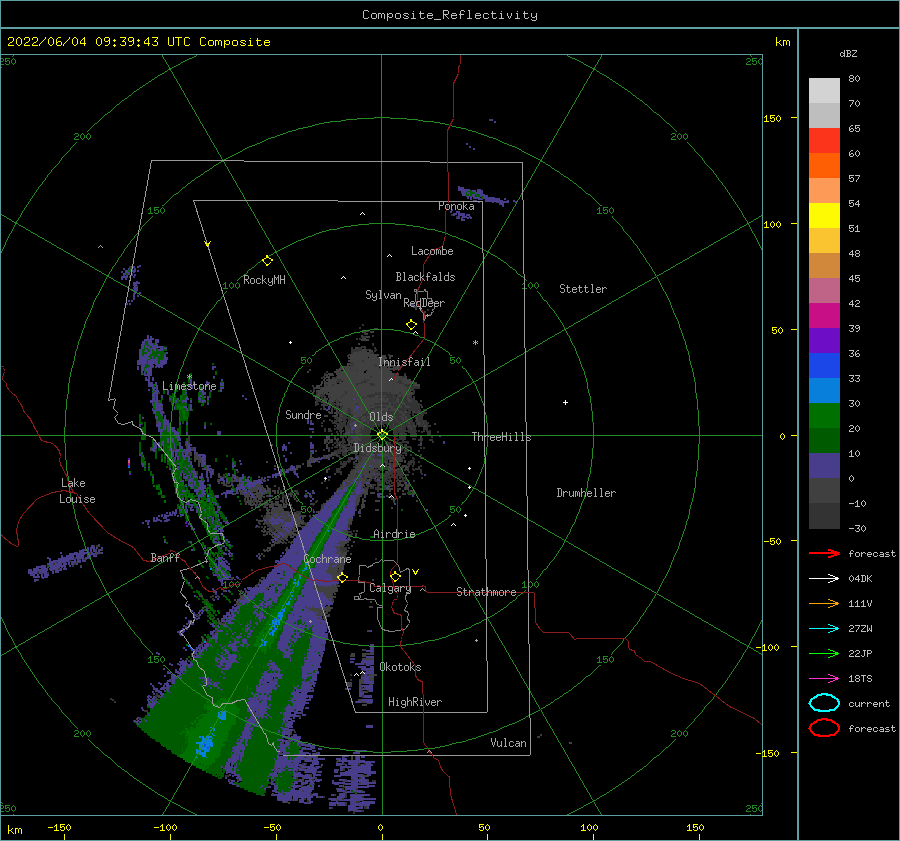Select the cyan current ellipse icon
Viewport: 900px width, 841px height.
coord(824,703)
